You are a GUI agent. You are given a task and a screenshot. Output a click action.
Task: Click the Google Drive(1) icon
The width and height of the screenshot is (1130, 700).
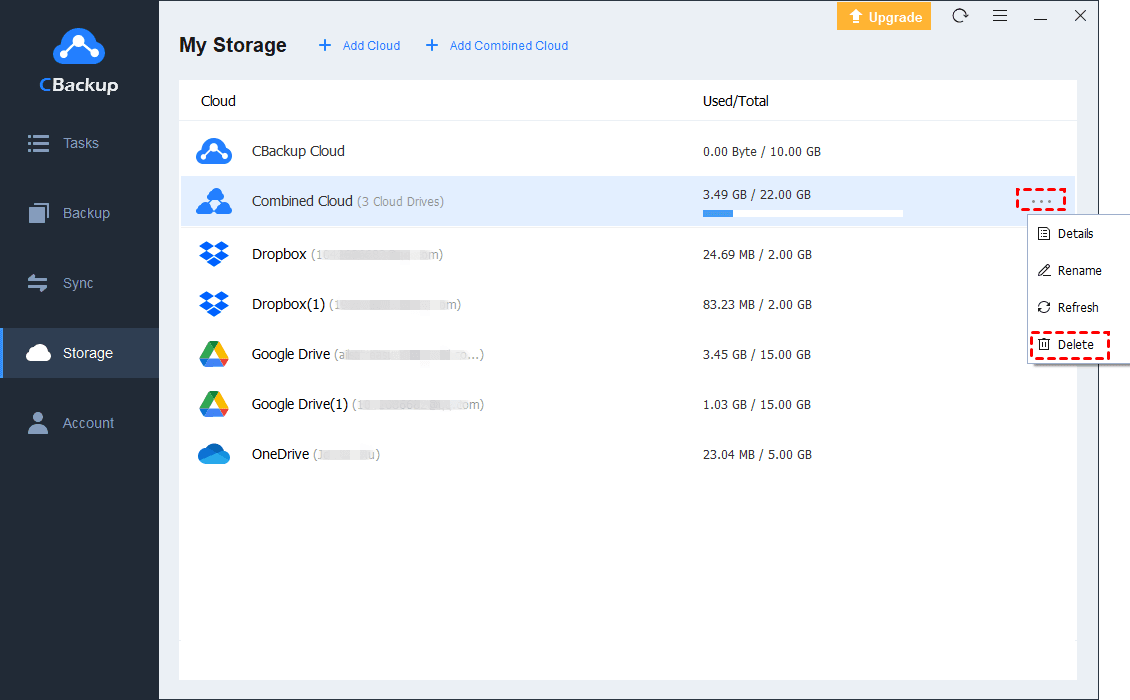214,405
